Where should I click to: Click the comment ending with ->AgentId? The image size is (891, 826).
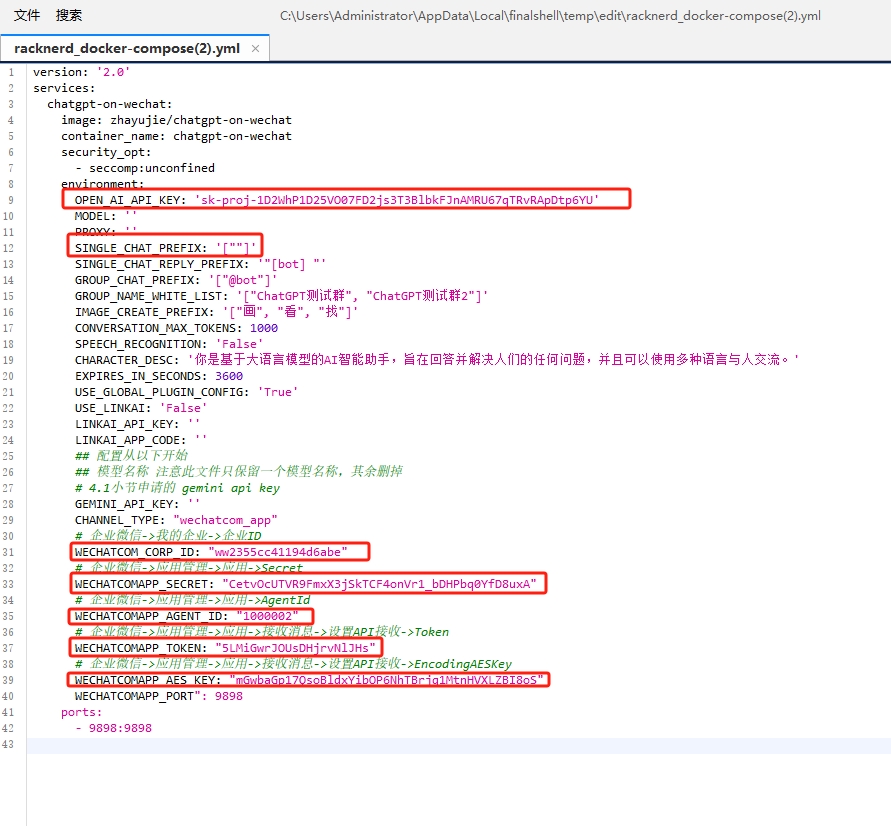tap(193, 600)
